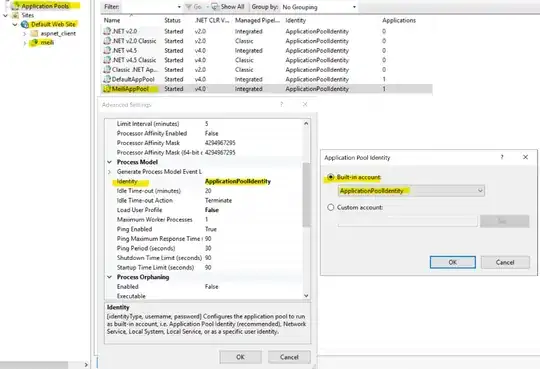The height and width of the screenshot is (369, 540).
Task: Select the Load User Profile row
Action: click(204, 210)
